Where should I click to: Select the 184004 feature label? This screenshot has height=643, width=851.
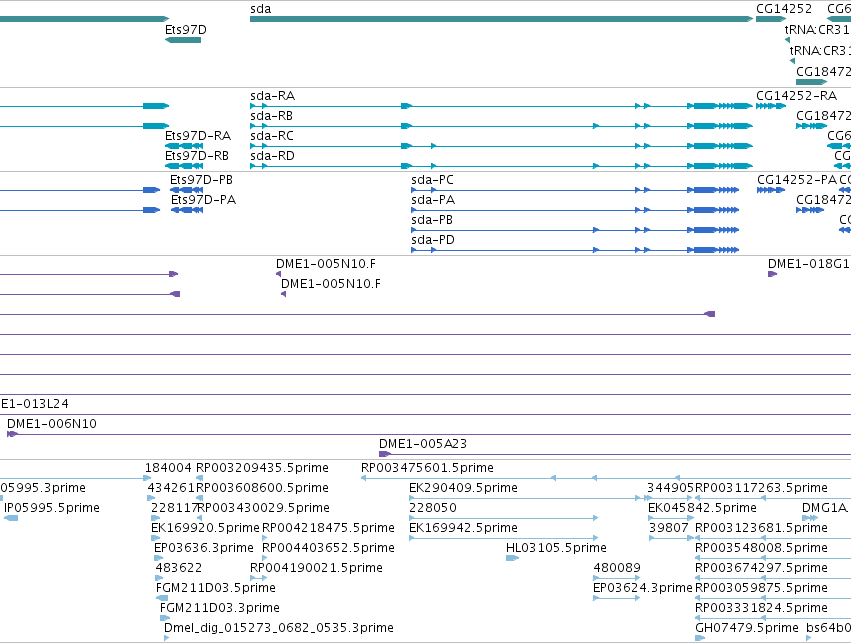click(x=168, y=468)
